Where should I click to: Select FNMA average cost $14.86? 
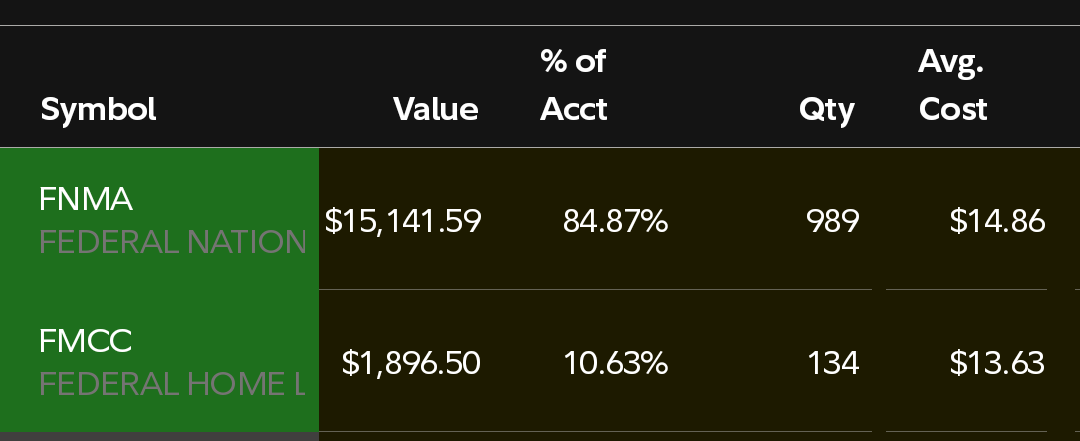tap(997, 221)
